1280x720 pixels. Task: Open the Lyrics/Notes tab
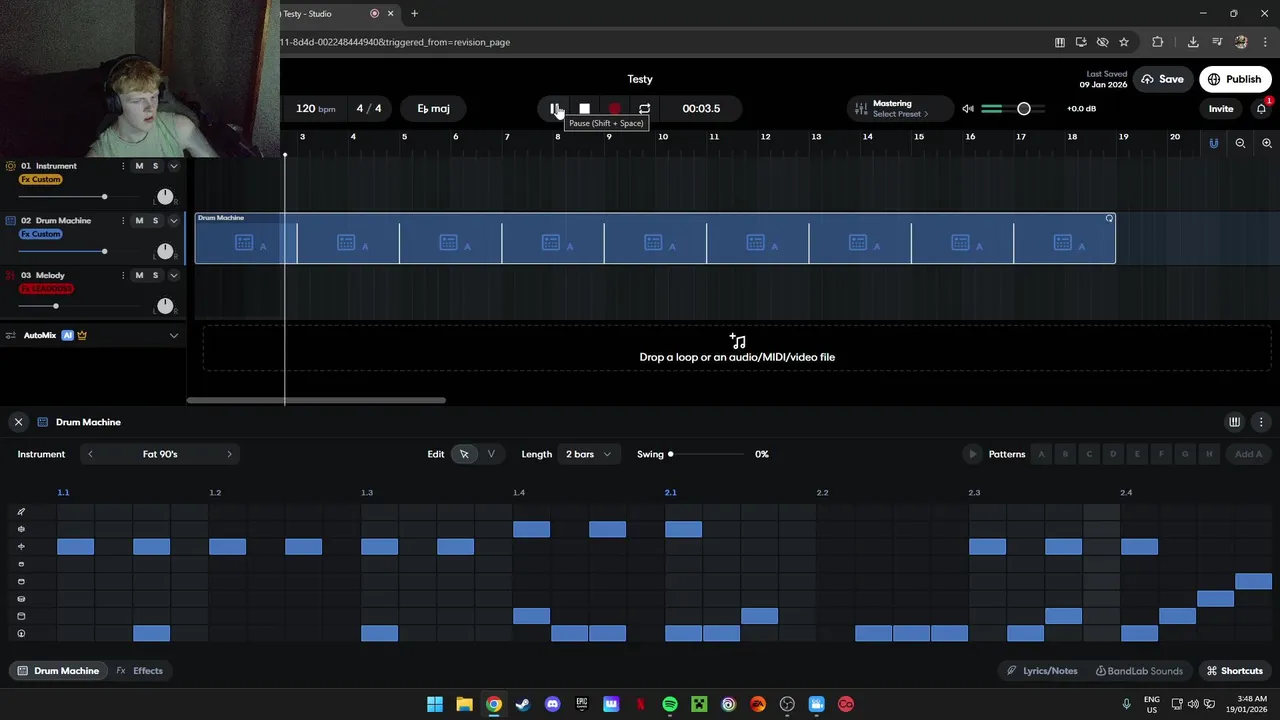coord(1042,671)
